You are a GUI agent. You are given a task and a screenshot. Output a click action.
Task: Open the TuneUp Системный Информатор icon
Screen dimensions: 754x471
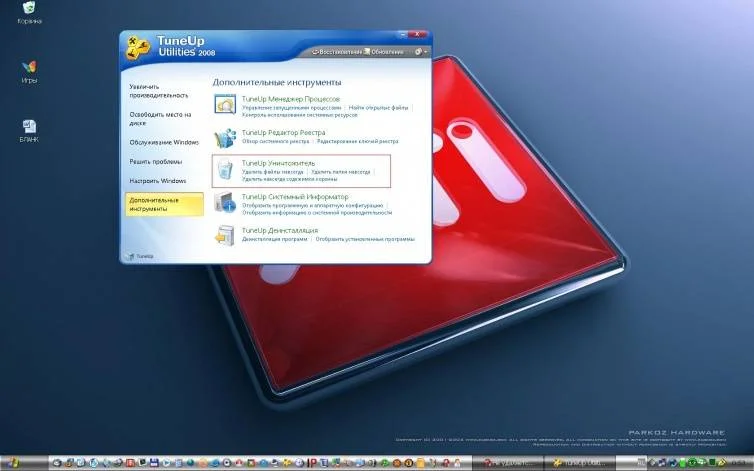(x=225, y=202)
